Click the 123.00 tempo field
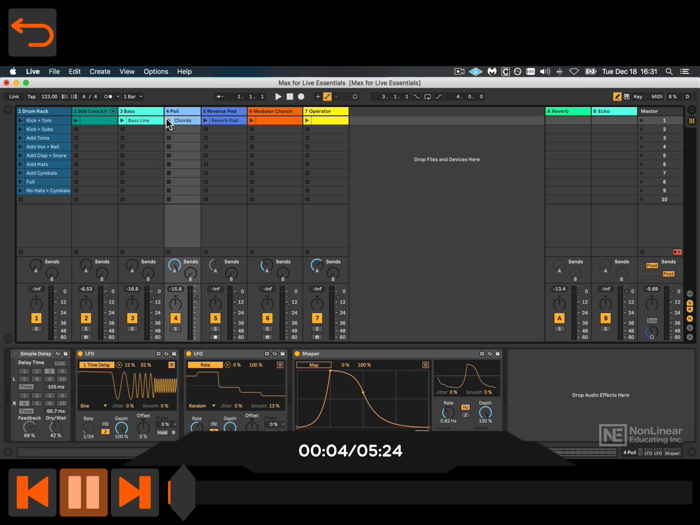Image resolution: width=700 pixels, height=525 pixels. click(x=49, y=96)
